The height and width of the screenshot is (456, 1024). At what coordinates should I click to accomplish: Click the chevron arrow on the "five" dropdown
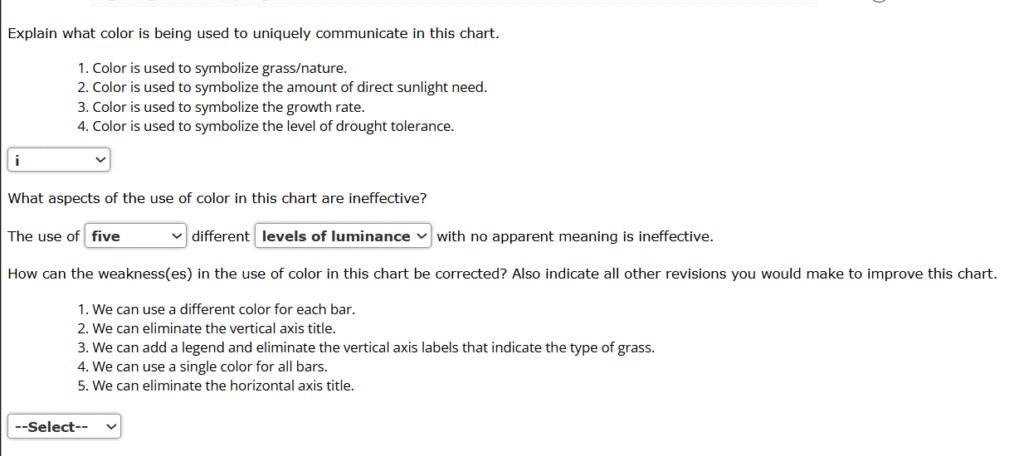[x=177, y=237]
